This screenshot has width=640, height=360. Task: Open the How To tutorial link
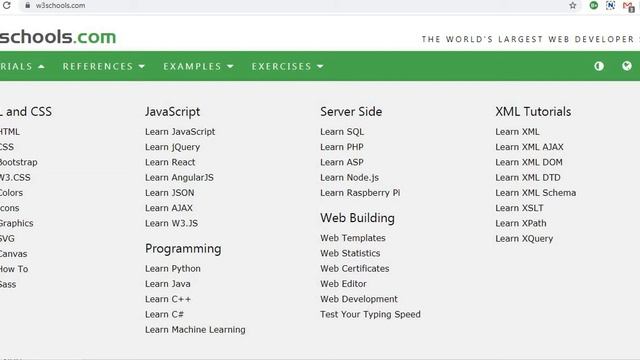(14, 269)
